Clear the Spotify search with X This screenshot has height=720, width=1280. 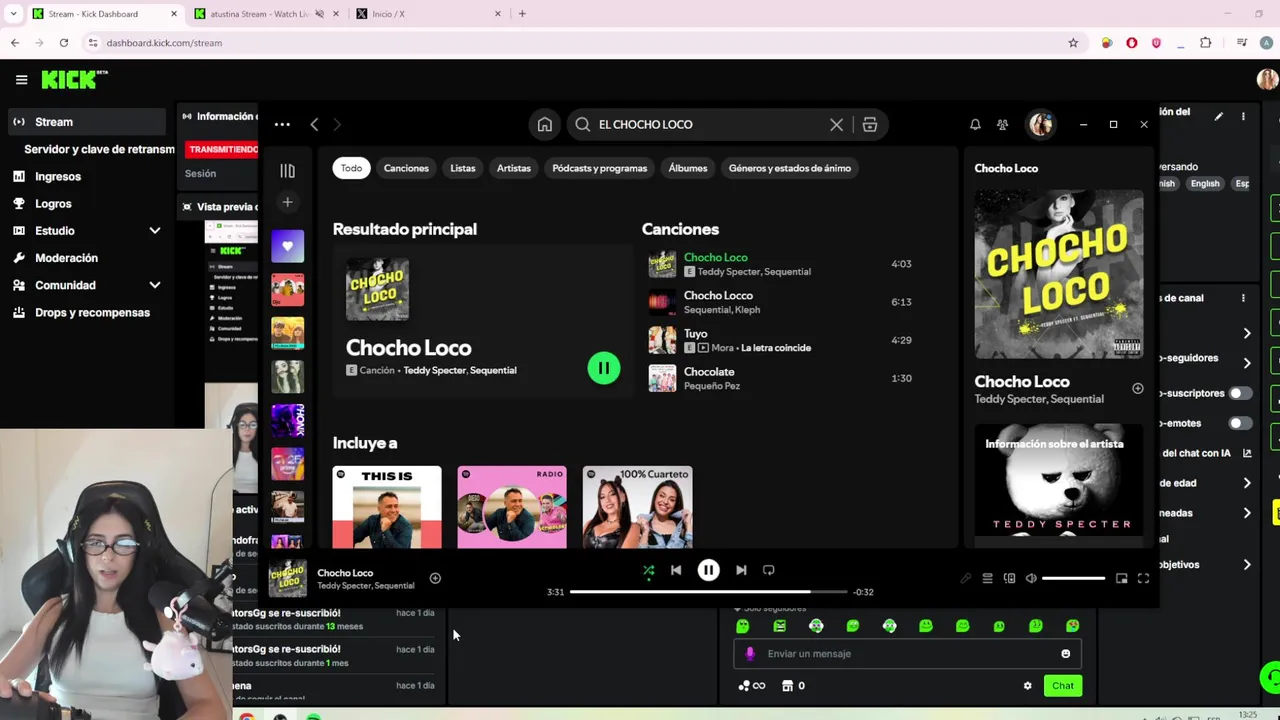coord(836,124)
